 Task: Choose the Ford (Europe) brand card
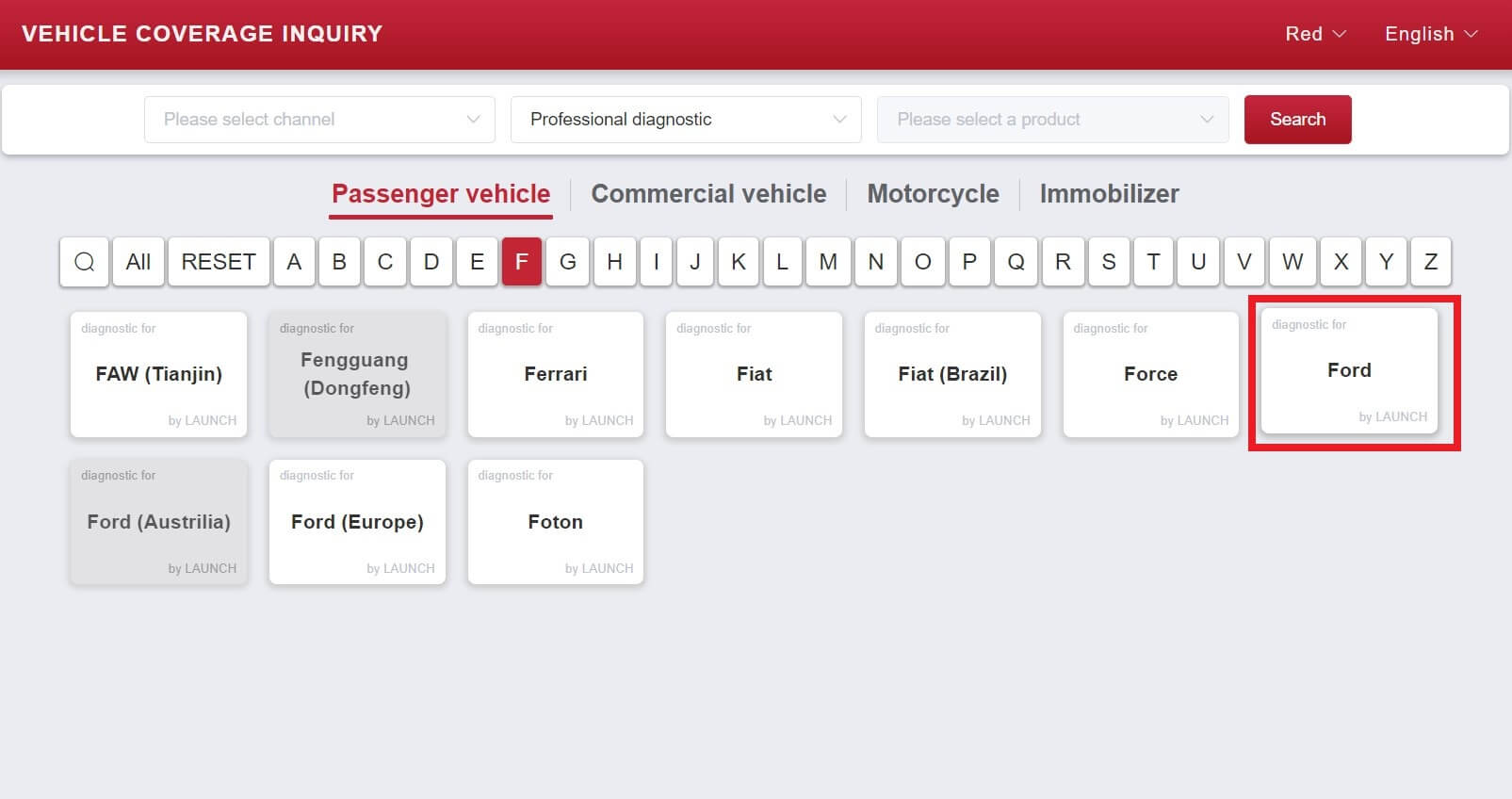point(357,522)
